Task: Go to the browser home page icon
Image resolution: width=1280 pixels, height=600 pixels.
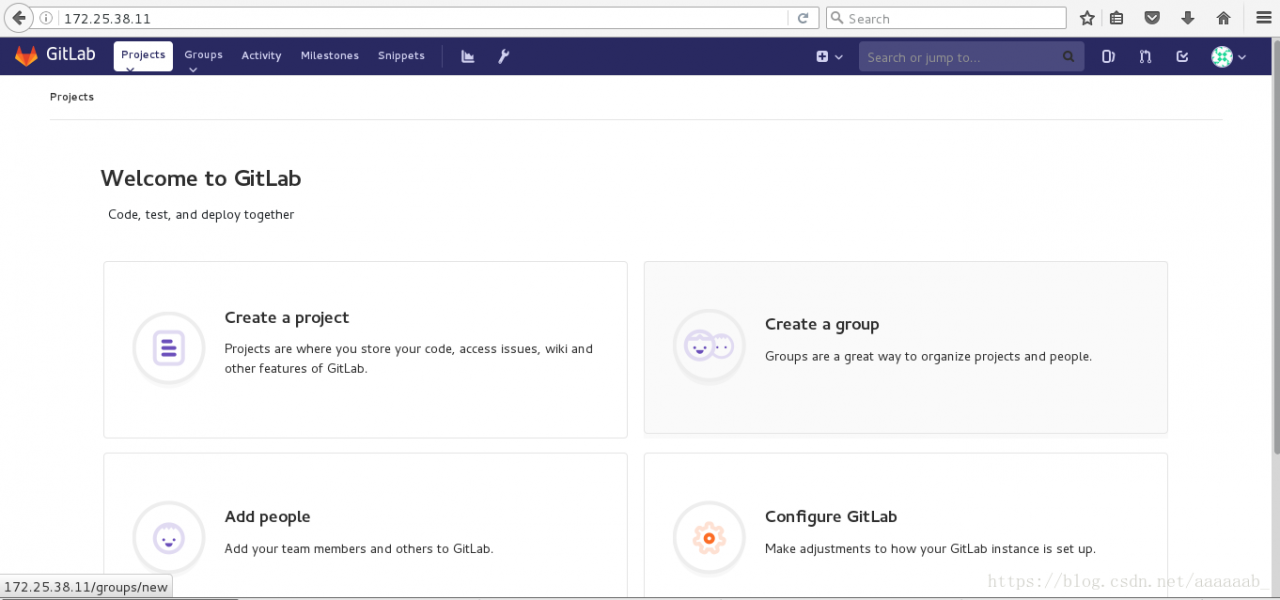Action: click(x=1223, y=18)
